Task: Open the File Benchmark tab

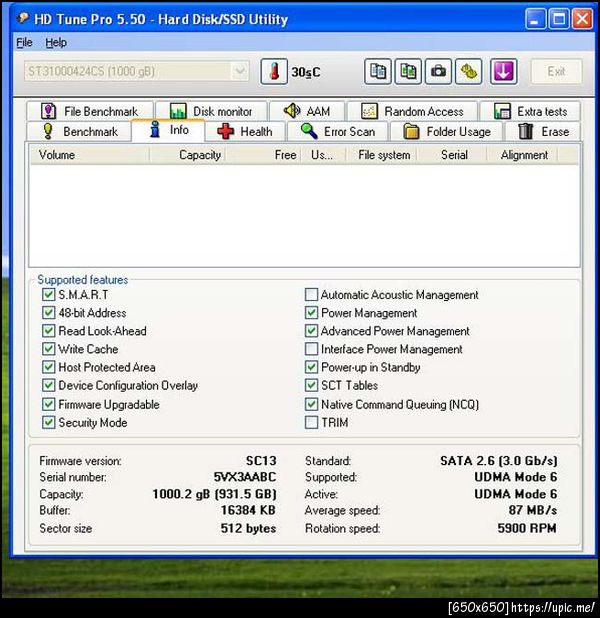Action: 90,111
